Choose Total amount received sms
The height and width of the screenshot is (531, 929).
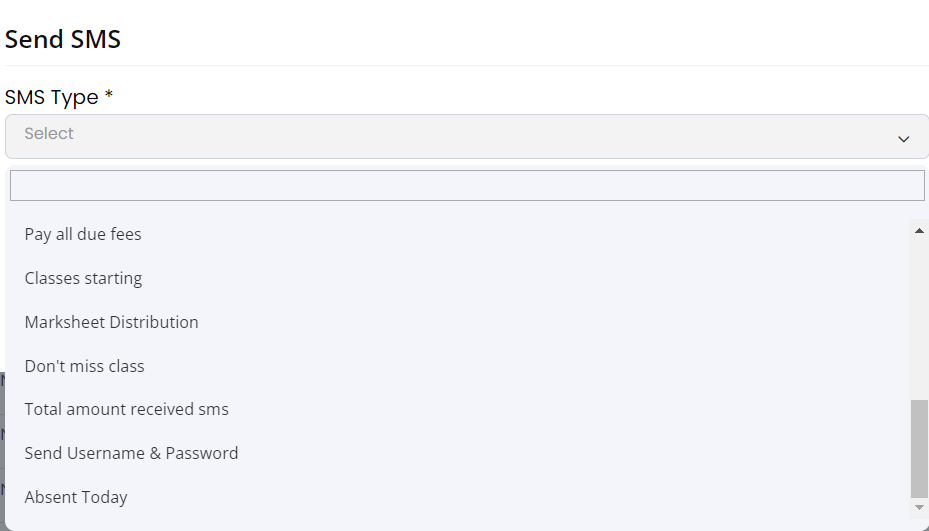[126, 409]
